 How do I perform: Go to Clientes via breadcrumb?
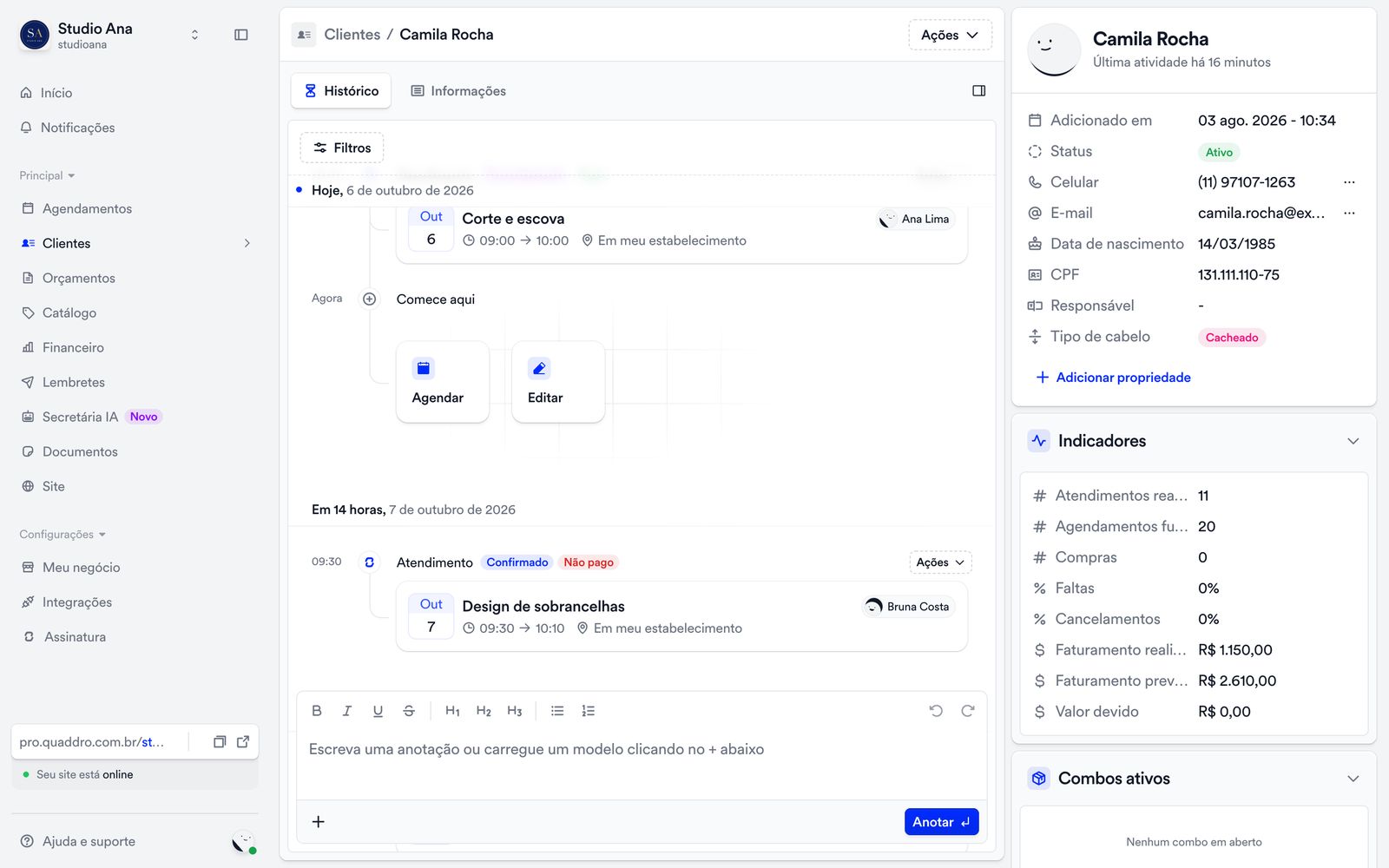(x=352, y=35)
